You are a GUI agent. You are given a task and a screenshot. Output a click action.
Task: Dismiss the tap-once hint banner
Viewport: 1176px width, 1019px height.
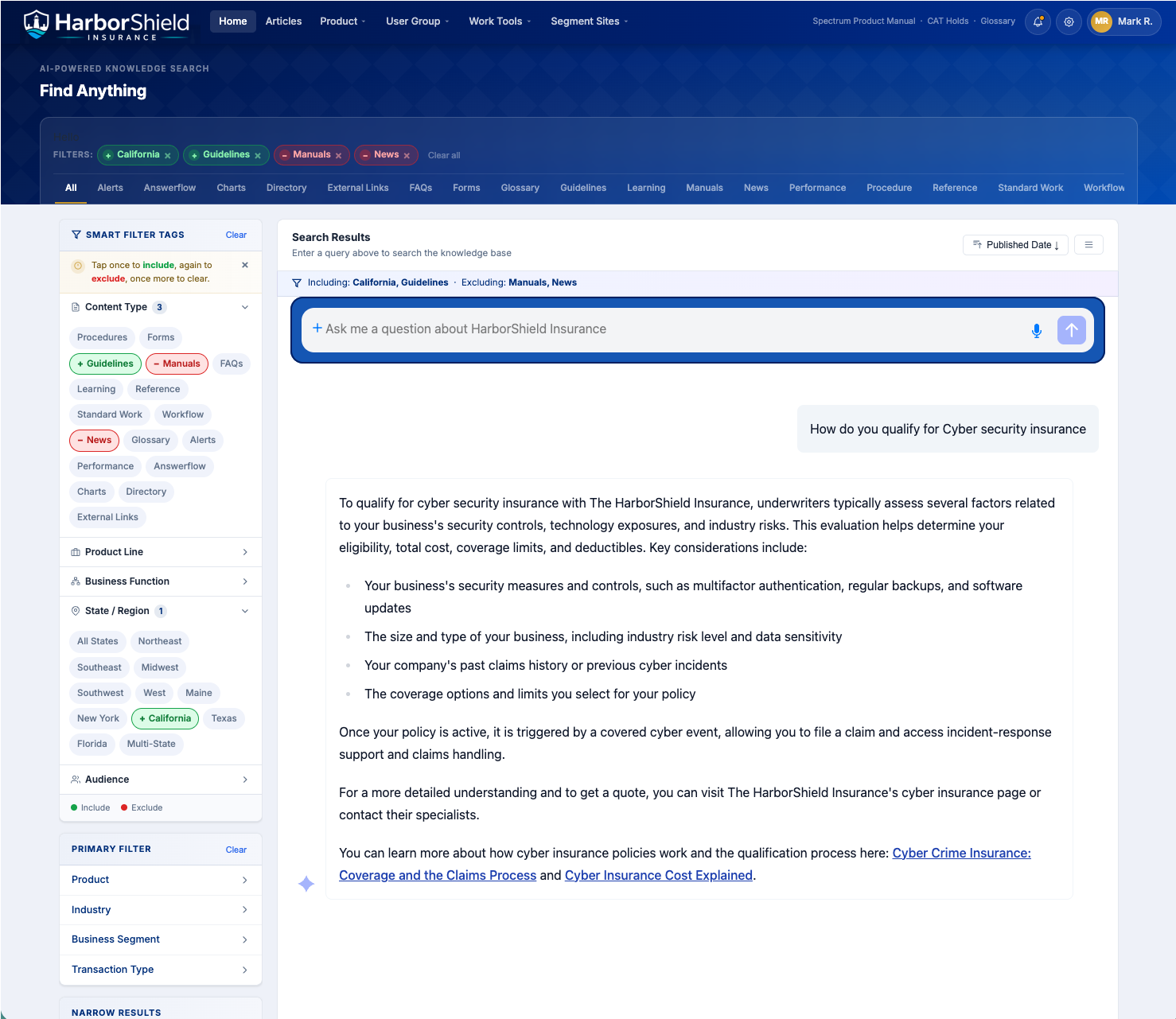click(245, 265)
